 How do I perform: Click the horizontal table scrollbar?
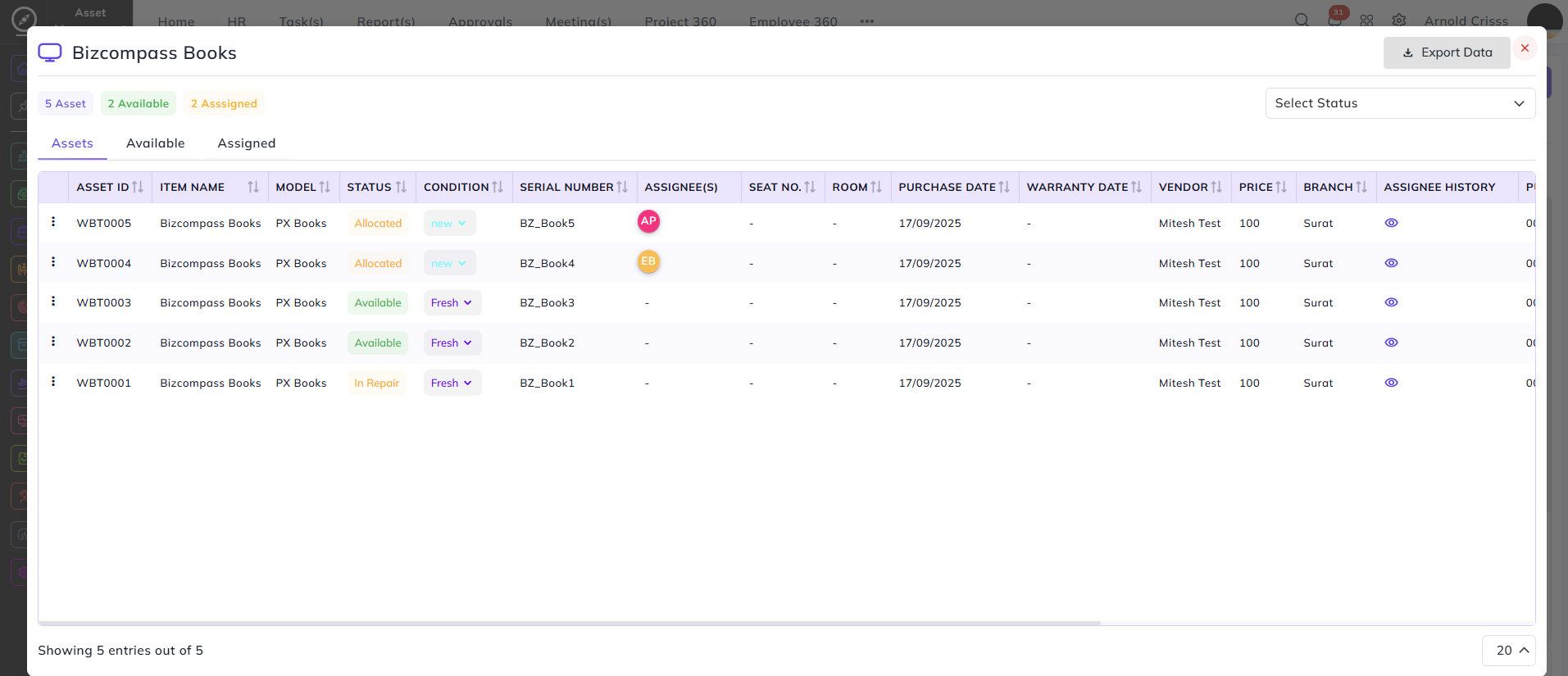(x=569, y=623)
